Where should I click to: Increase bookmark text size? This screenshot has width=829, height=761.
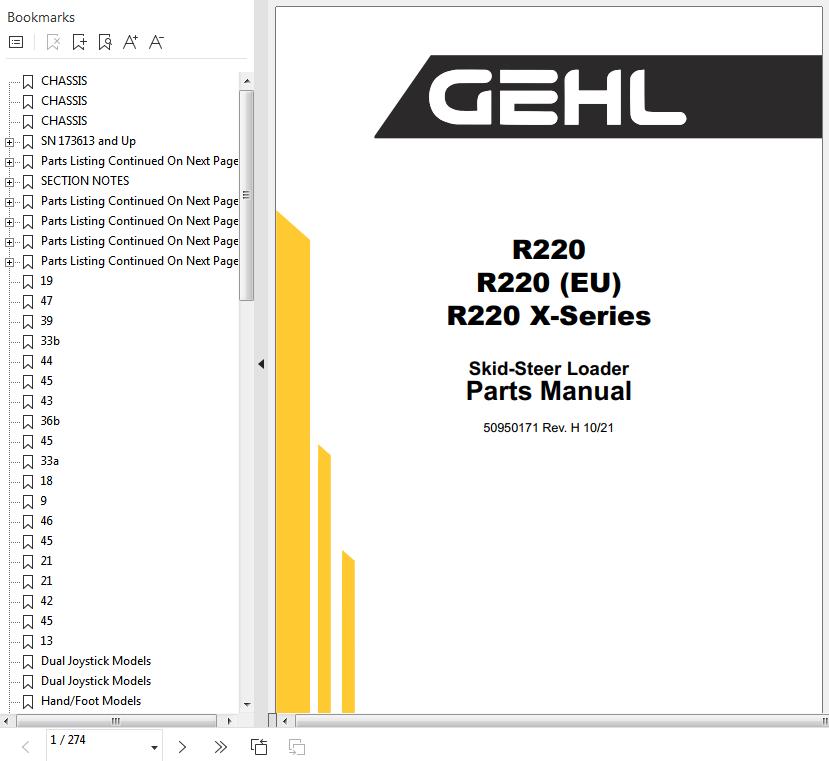point(130,42)
